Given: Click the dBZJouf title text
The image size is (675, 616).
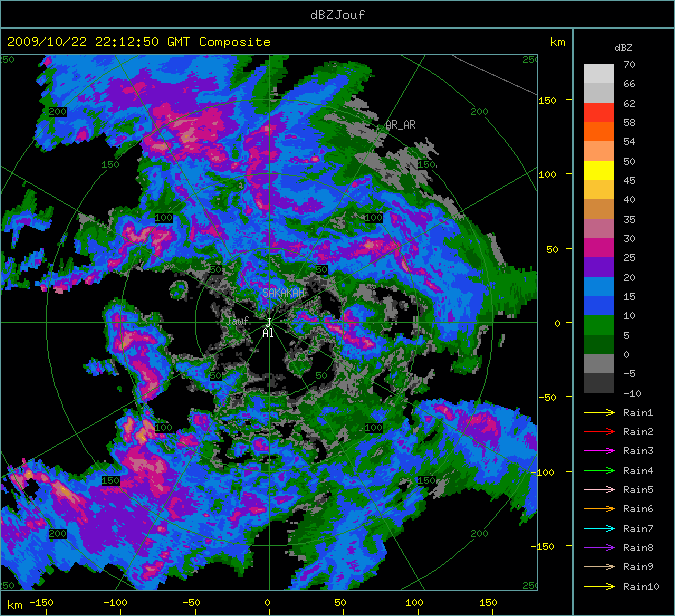Looking at the screenshot, I should click(x=338, y=15).
